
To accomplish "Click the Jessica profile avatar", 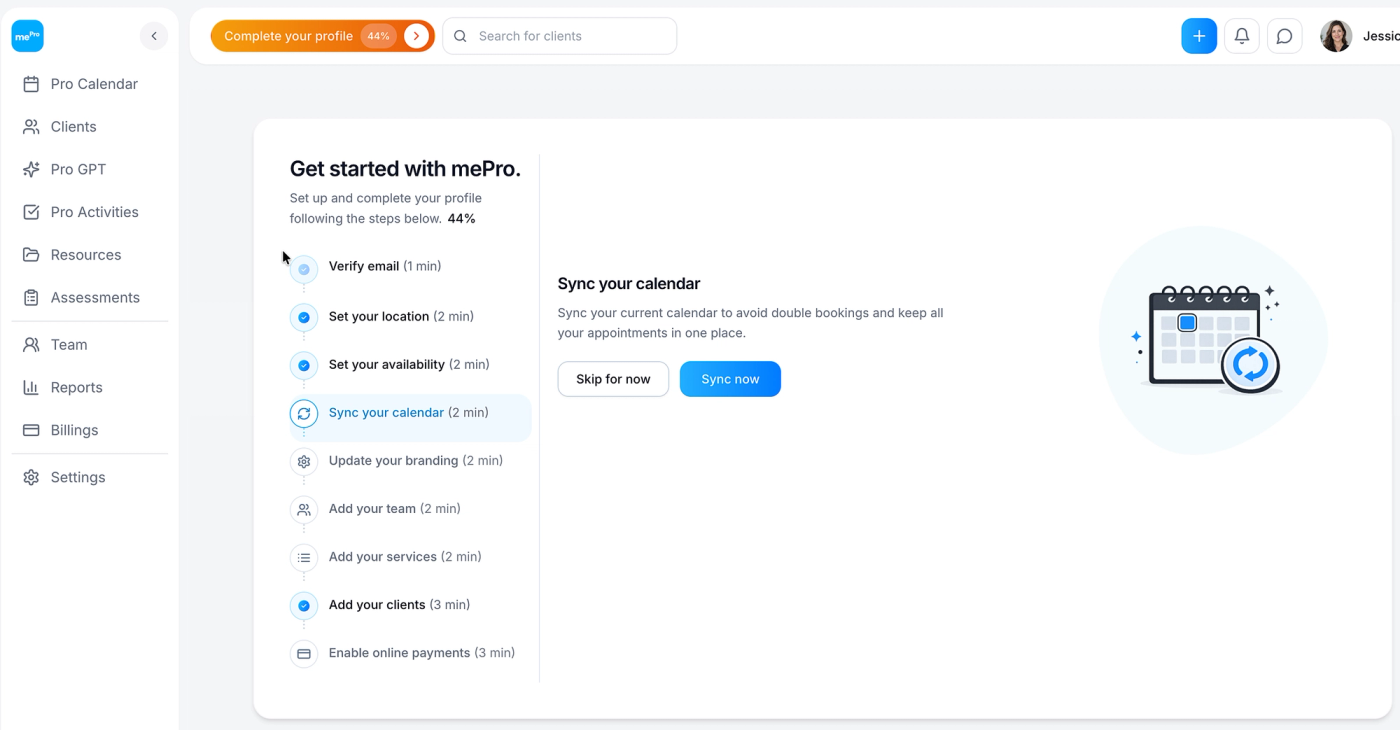I will pos(1336,36).
